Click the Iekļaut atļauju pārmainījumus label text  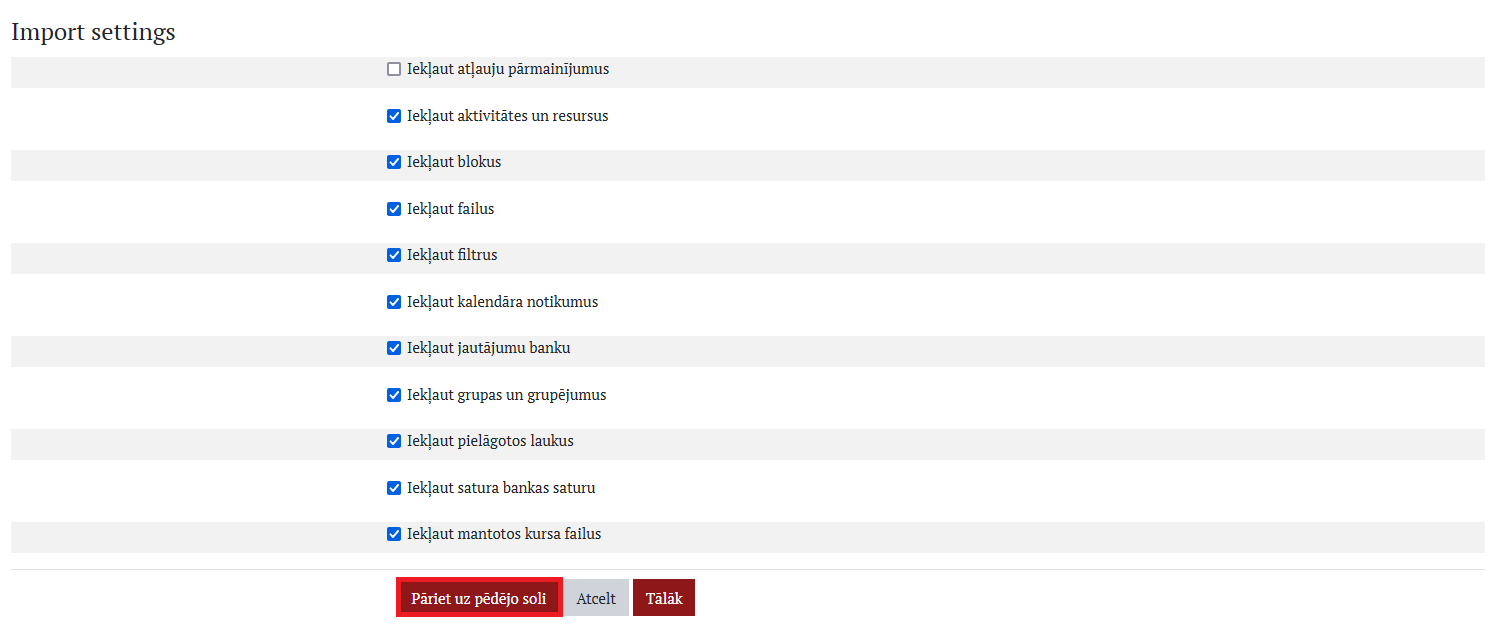tap(508, 70)
